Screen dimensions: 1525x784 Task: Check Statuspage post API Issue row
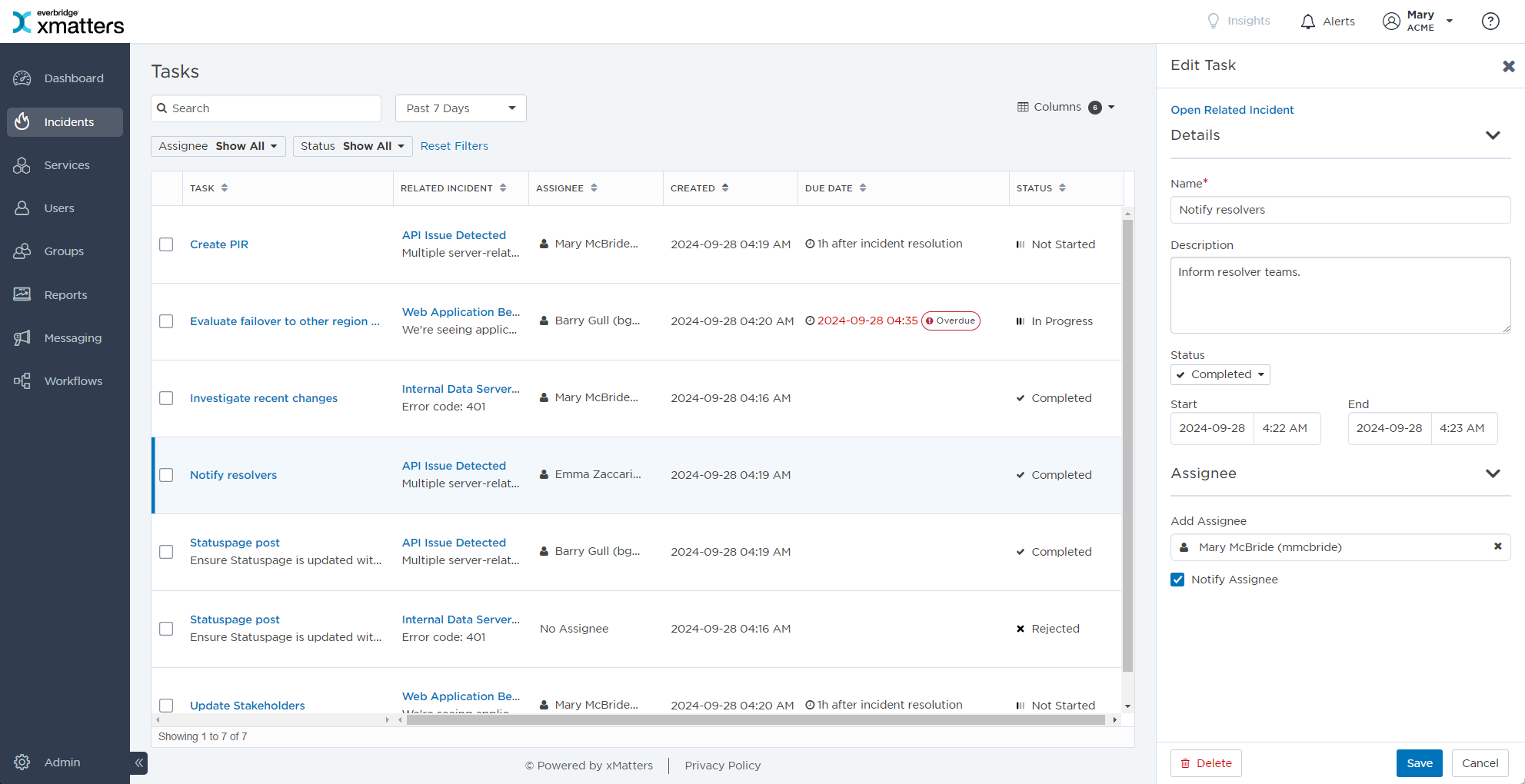[x=166, y=552]
